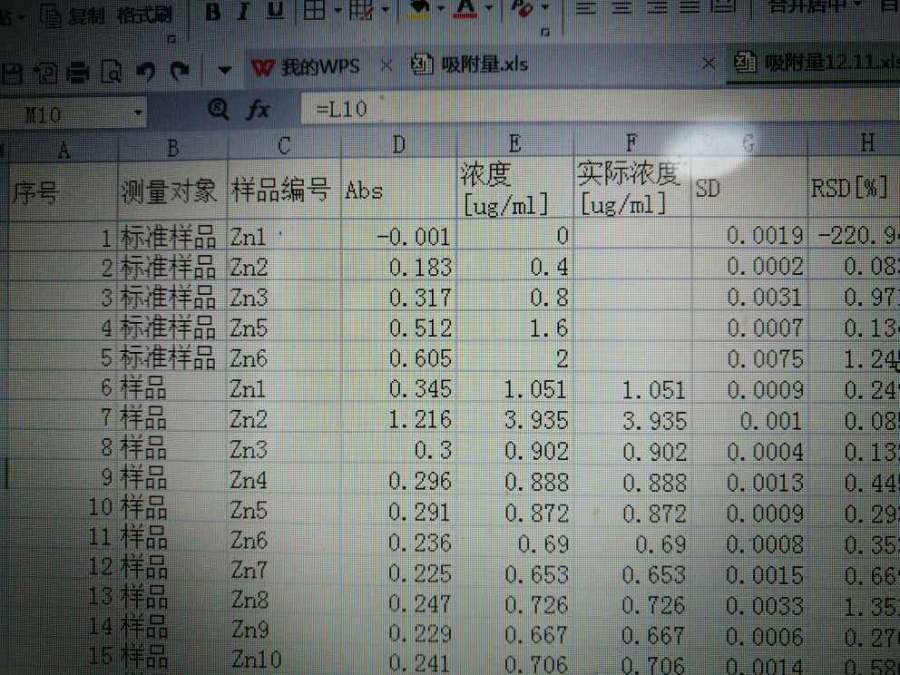
Task: Select SD cell with 0.0033
Action: (x=750, y=605)
